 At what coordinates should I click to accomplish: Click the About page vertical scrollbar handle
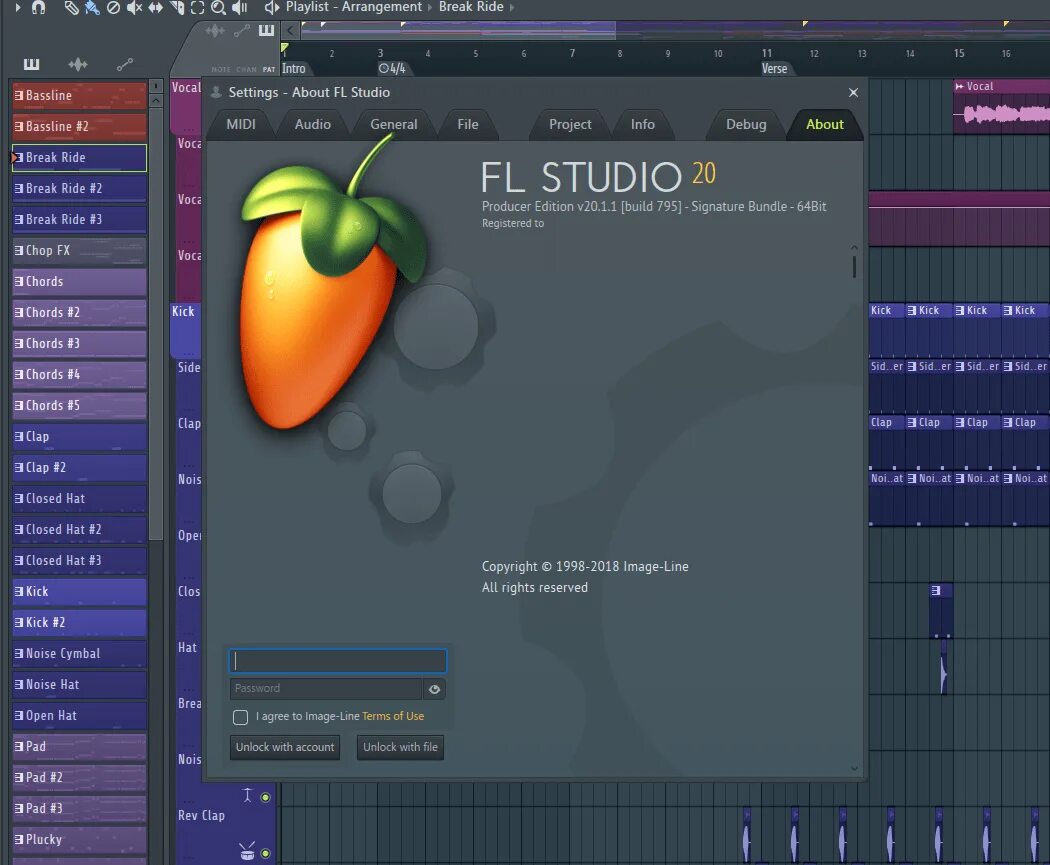point(854,266)
